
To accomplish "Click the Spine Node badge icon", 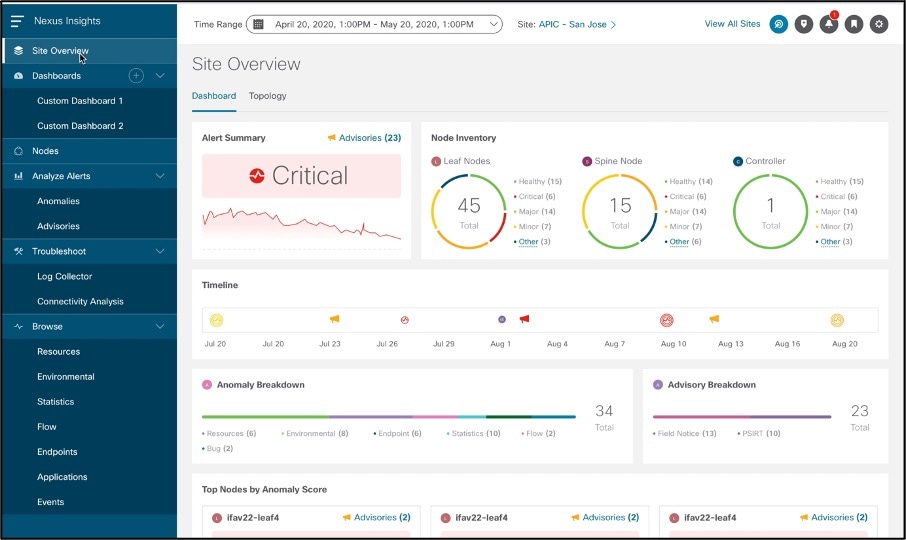I will [x=587, y=161].
